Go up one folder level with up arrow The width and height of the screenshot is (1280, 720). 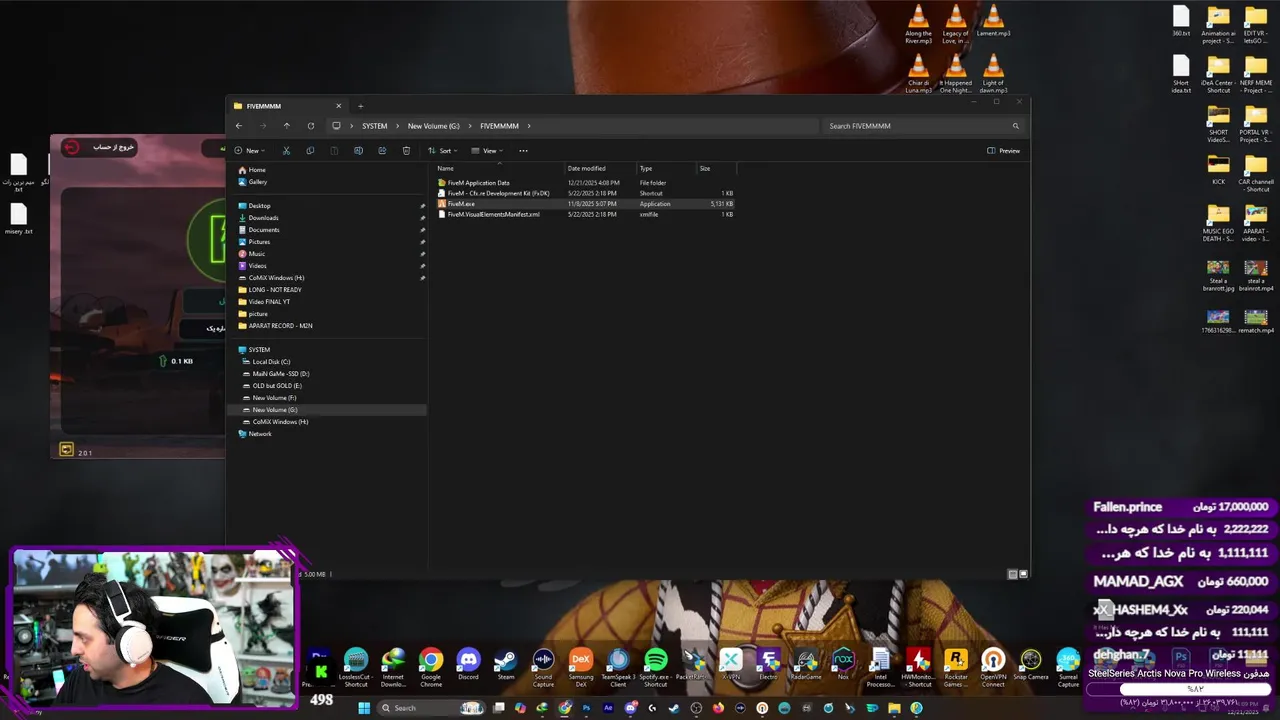pos(286,126)
